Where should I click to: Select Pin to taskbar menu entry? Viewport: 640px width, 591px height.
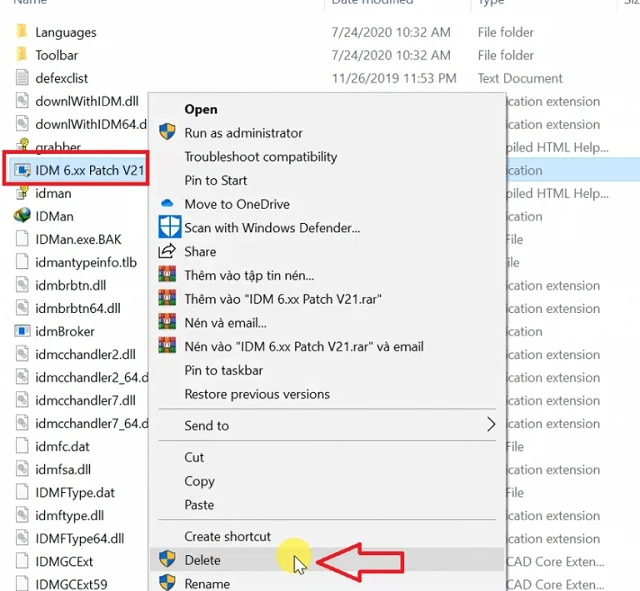[x=223, y=370]
